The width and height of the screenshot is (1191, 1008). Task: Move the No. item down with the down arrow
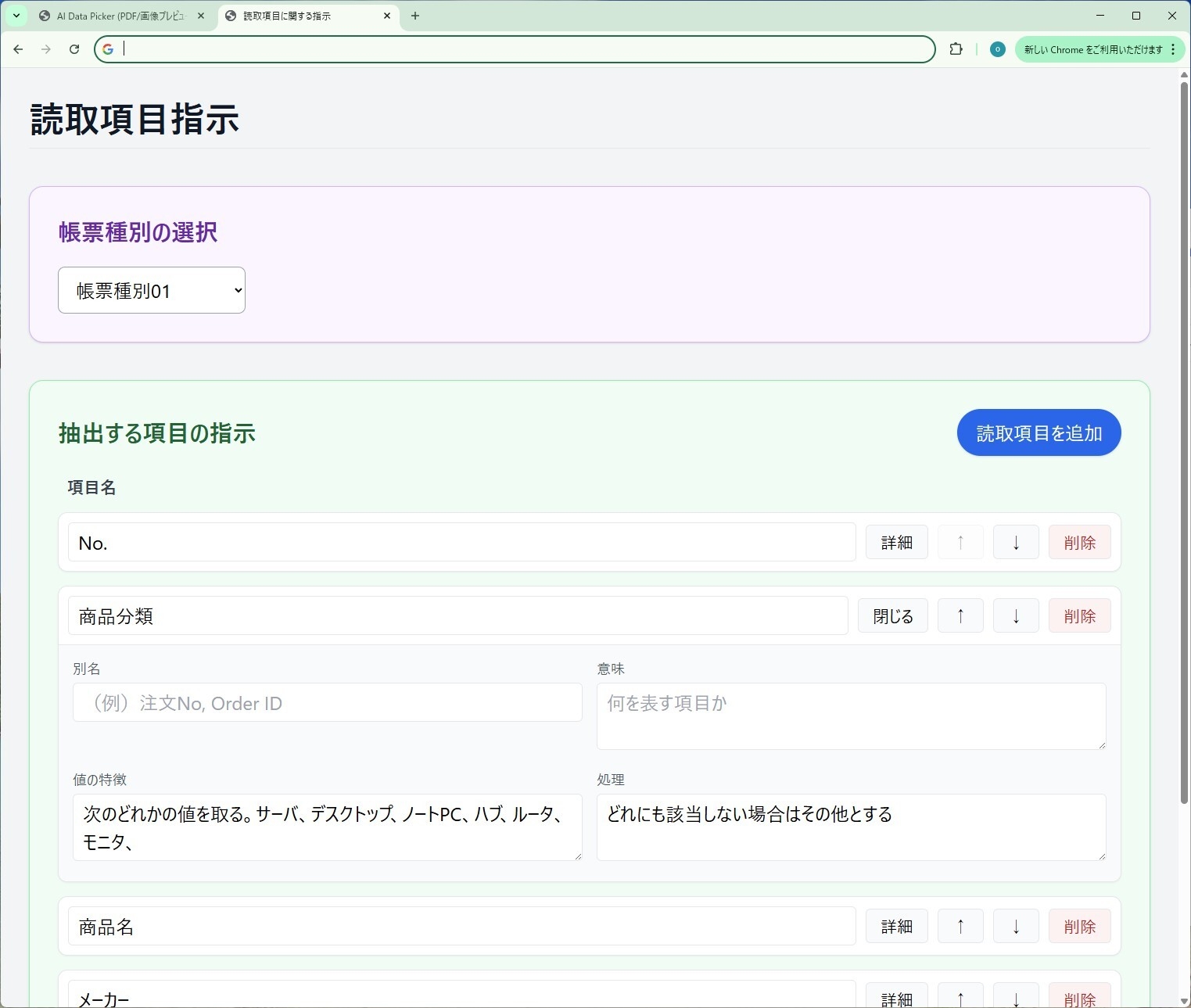(1015, 542)
